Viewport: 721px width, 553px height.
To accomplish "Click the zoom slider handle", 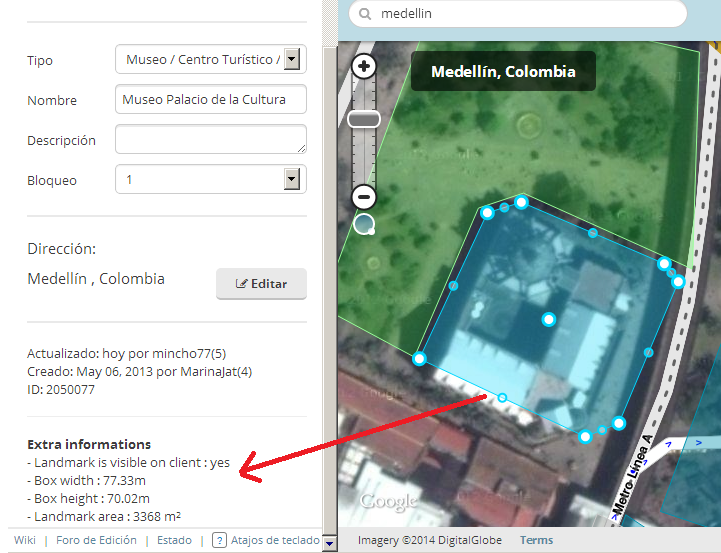I will [364, 120].
